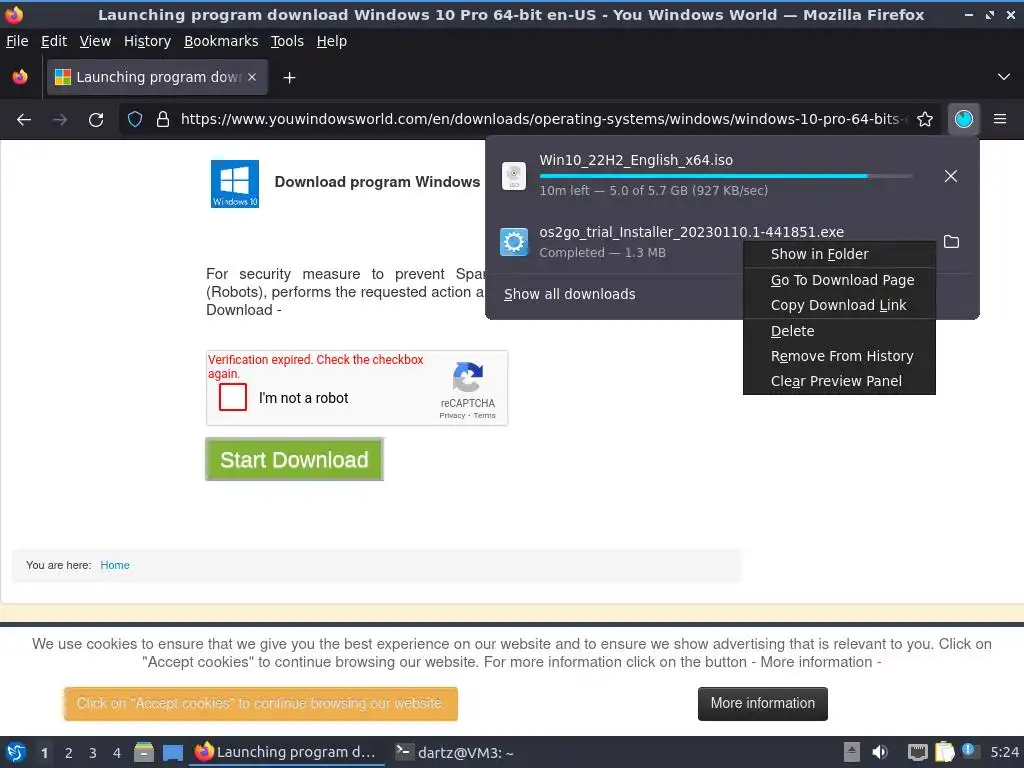Open containing folder icon for os2go installer

click(952, 242)
